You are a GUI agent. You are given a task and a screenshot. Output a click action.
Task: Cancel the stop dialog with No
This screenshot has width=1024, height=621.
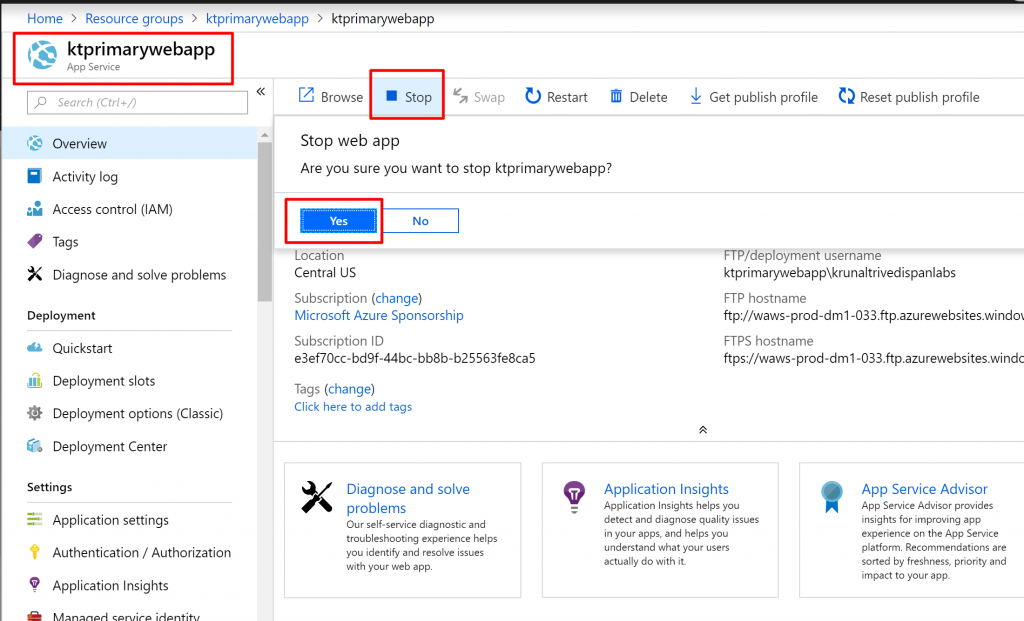[x=421, y=221]
